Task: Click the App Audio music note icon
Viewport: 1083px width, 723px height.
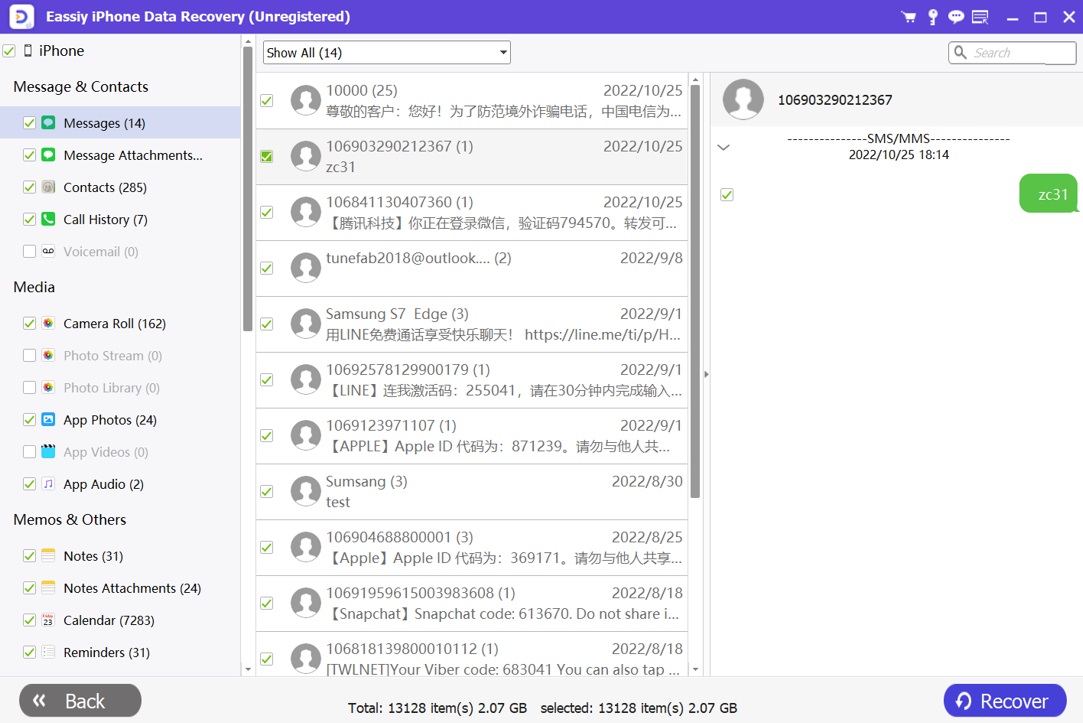Action: (x=48, y=484)
